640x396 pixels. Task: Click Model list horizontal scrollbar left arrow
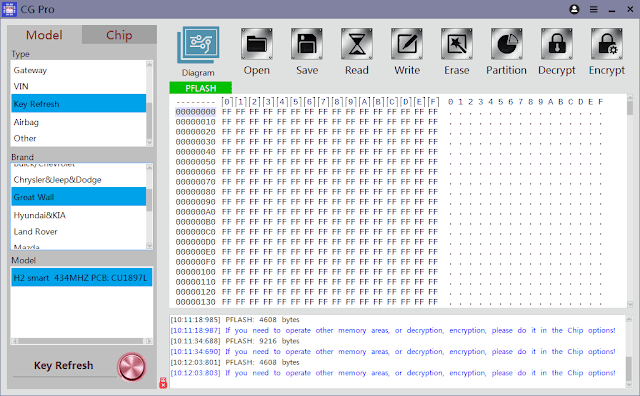(x=15, y=341)
